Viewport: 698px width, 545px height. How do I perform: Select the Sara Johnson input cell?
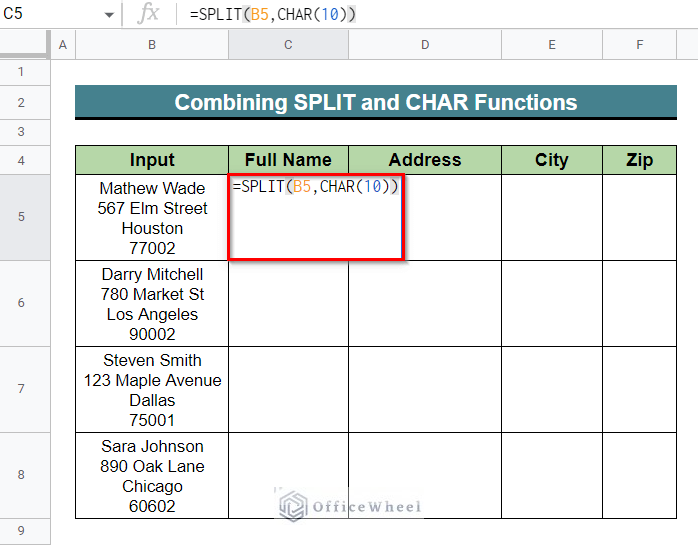tap(152, 475)
